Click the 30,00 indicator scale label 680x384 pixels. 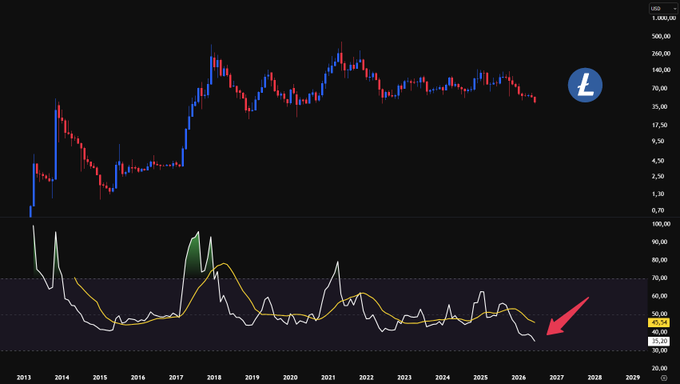coord(660,350)
